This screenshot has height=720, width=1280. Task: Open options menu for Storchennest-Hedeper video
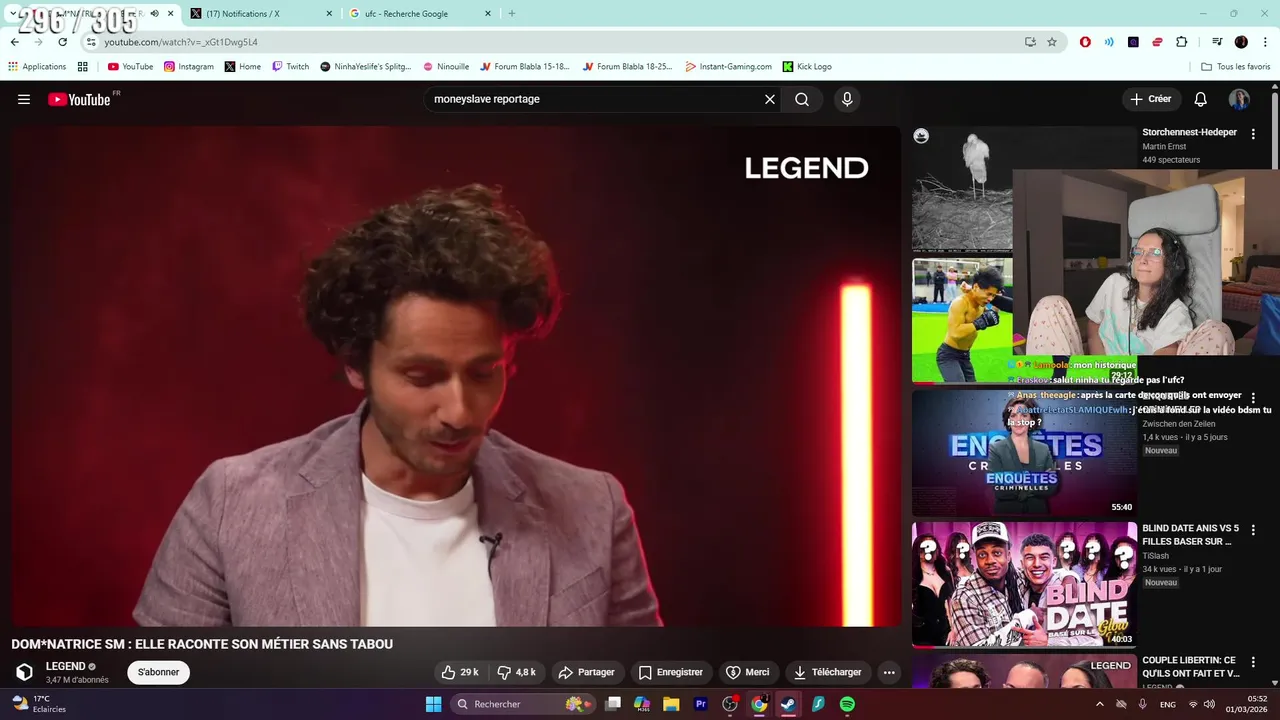[1253, 134]
